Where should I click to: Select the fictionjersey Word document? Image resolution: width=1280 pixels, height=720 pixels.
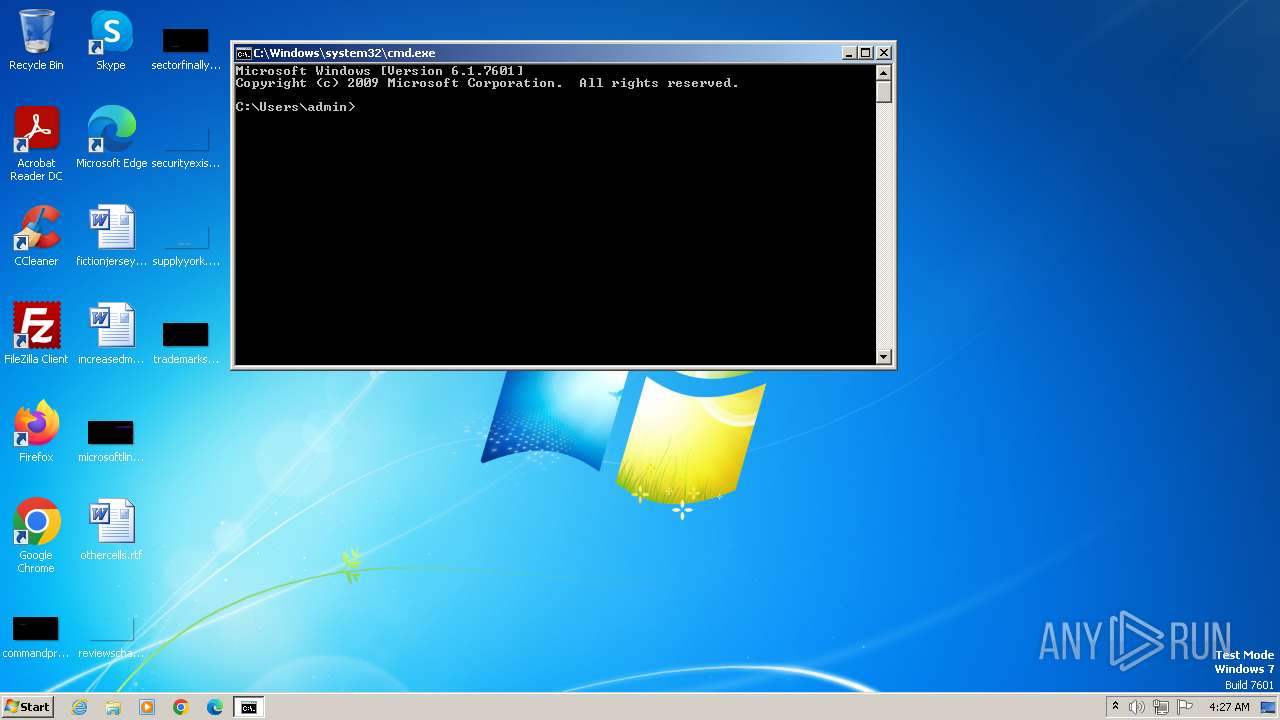111,236
